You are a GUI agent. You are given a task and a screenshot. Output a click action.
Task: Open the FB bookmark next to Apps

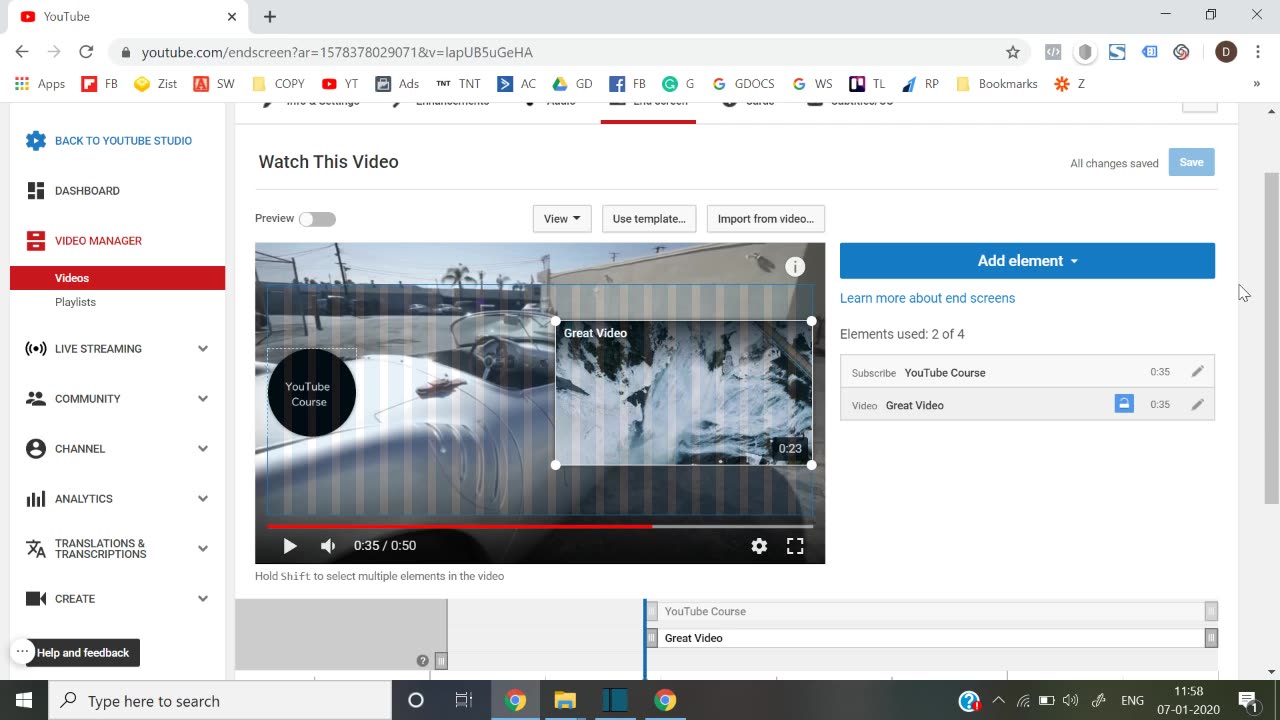[100, 84]
